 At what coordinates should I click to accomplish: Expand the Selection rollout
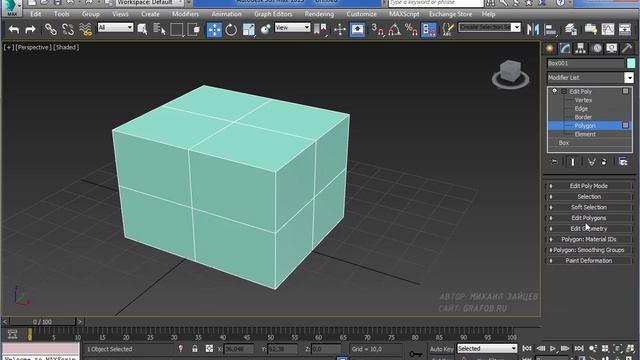589,197
